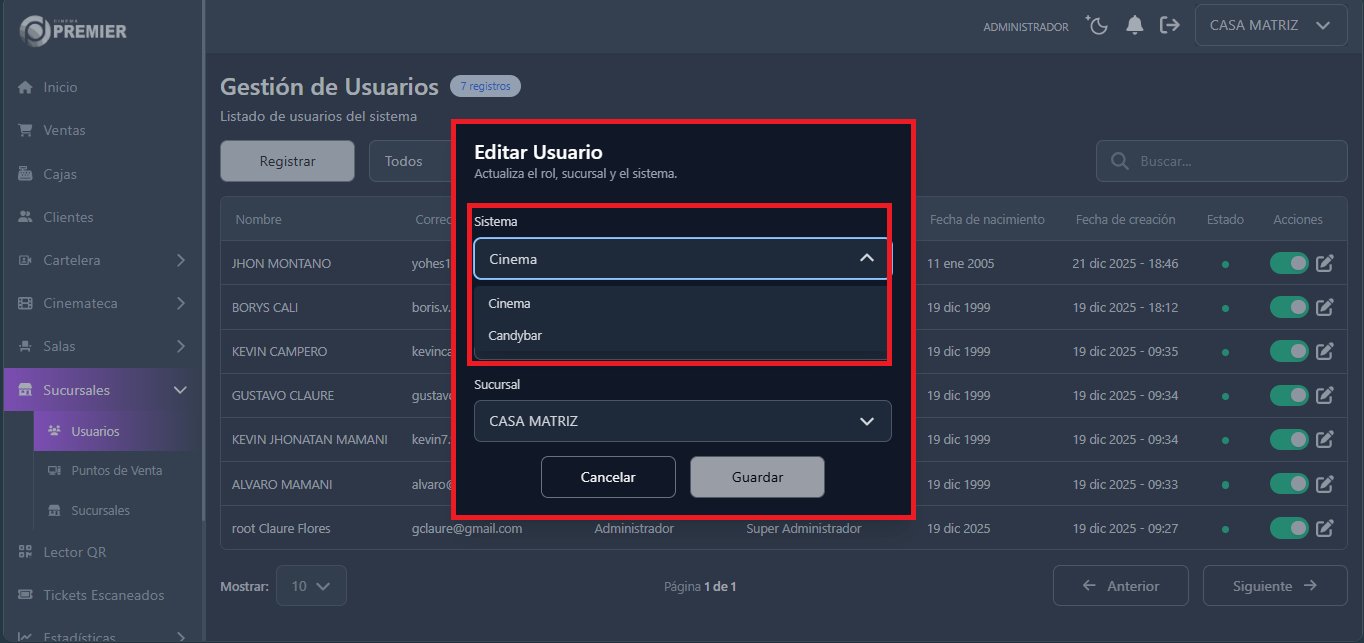Screen dimensions: 1364x643
Task: Disable the switch for KEVIN CAMPERO
Action: (x=1289, y=351)
